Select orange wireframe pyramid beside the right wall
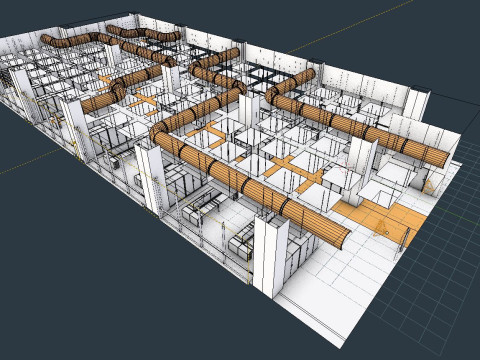The width and height of the screenshot is (480, 360). (428, 187)
